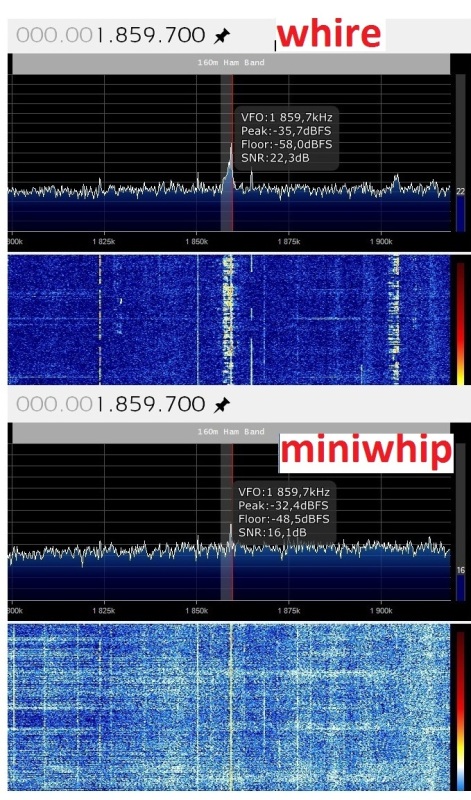Viewport: 471px width, 800px height.
Task: Click the top waterfall color scale bar
Action: (x=460, y=323)
